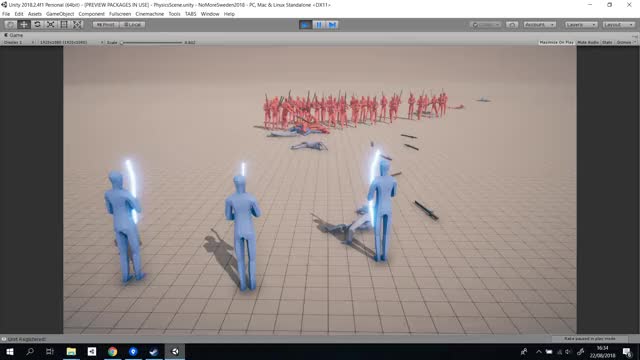Viewport: 640px width, 360px height.
Task: Click the Step frame button
Action: click(x=332, y=24)
